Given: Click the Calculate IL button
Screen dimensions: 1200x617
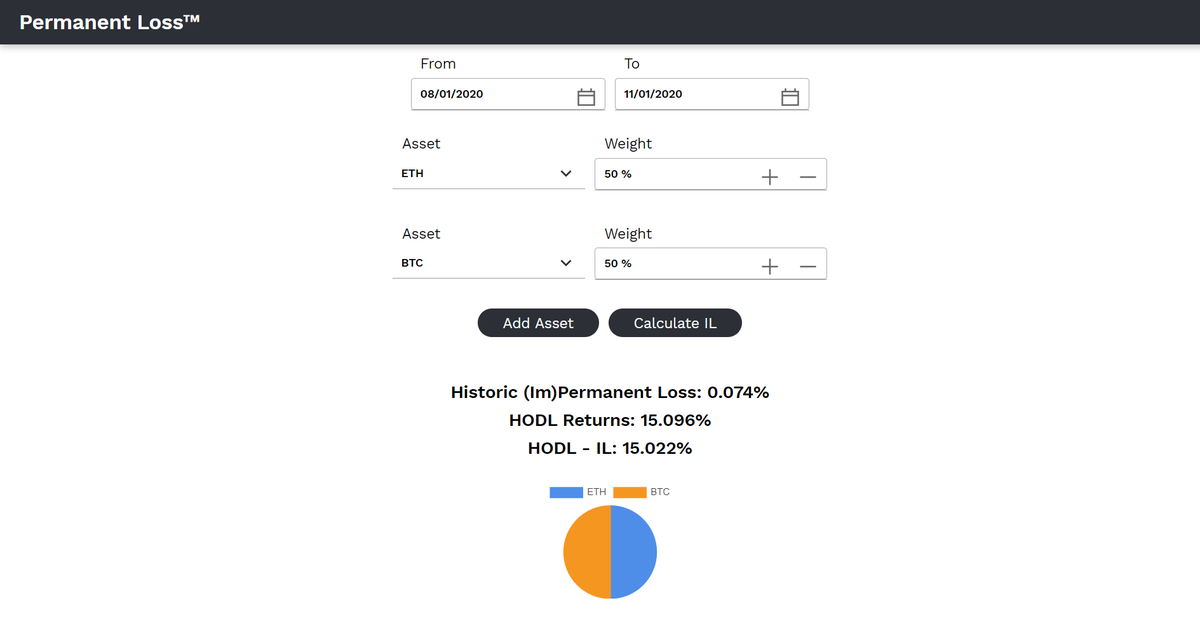Looking at the screenshot, I should [x=675, y=322].
